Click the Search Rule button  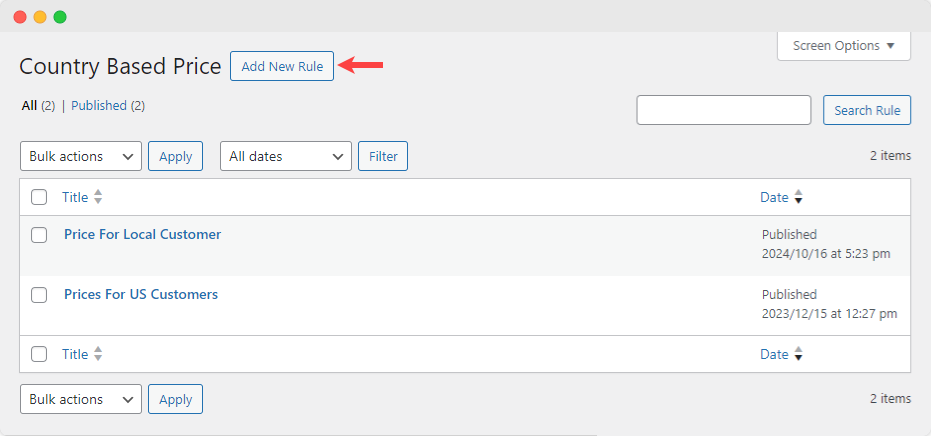pyautogui.click(x=866, y=110)
